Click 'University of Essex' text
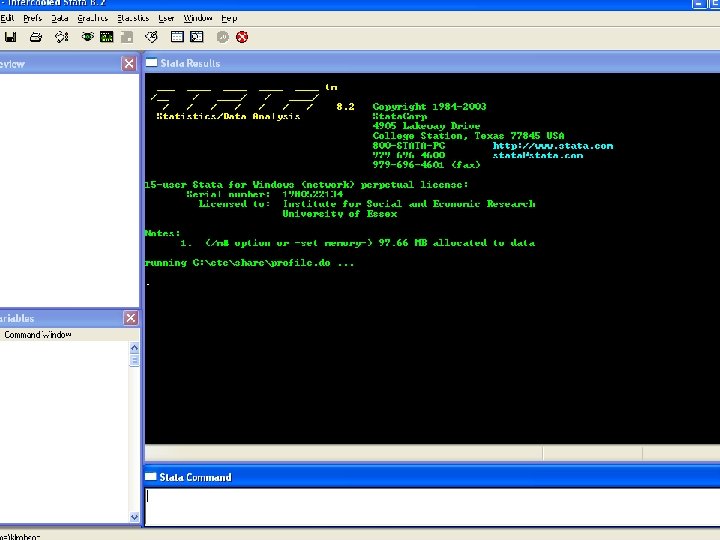 [x=340, y=214]
